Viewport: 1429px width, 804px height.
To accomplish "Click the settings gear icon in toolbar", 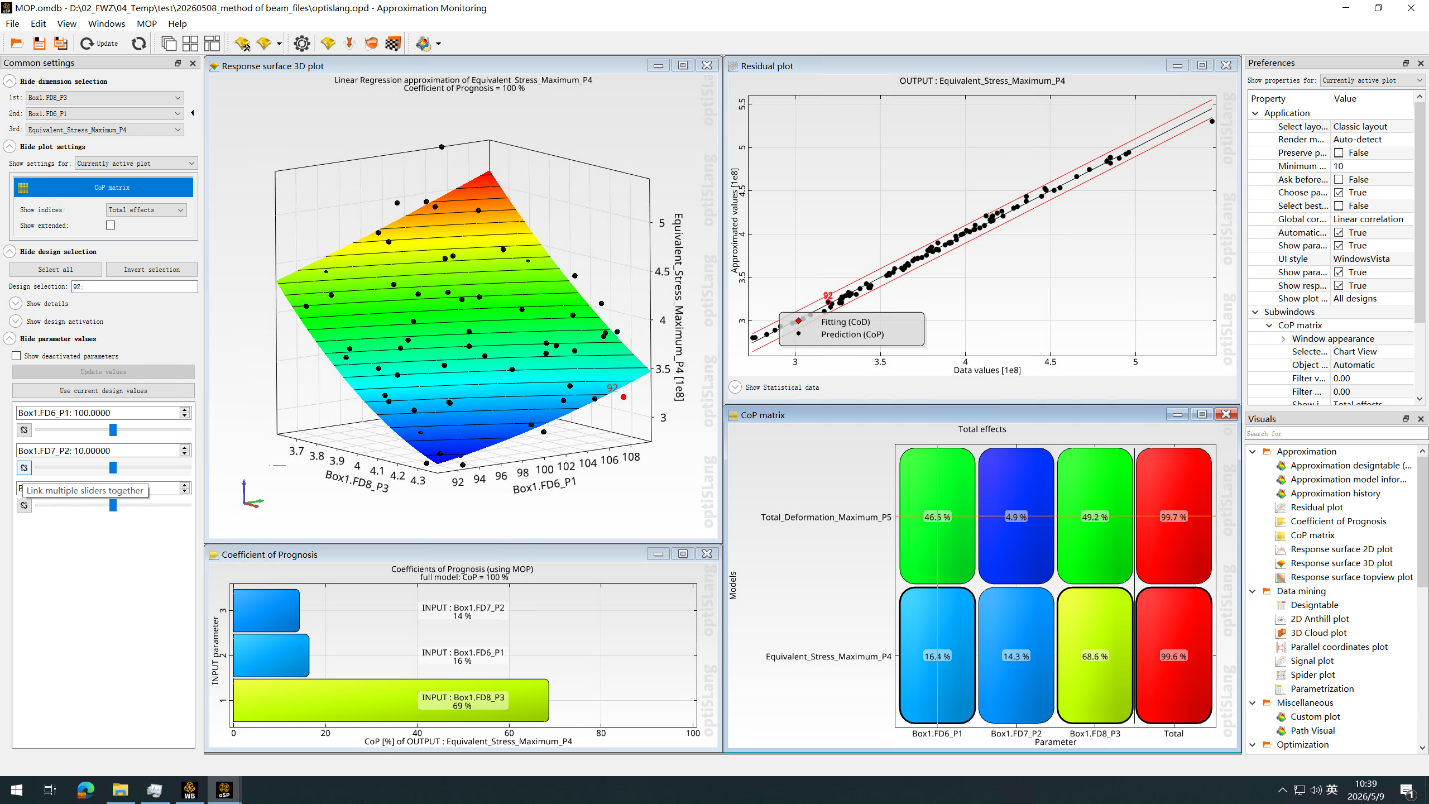I will [301, 43].
